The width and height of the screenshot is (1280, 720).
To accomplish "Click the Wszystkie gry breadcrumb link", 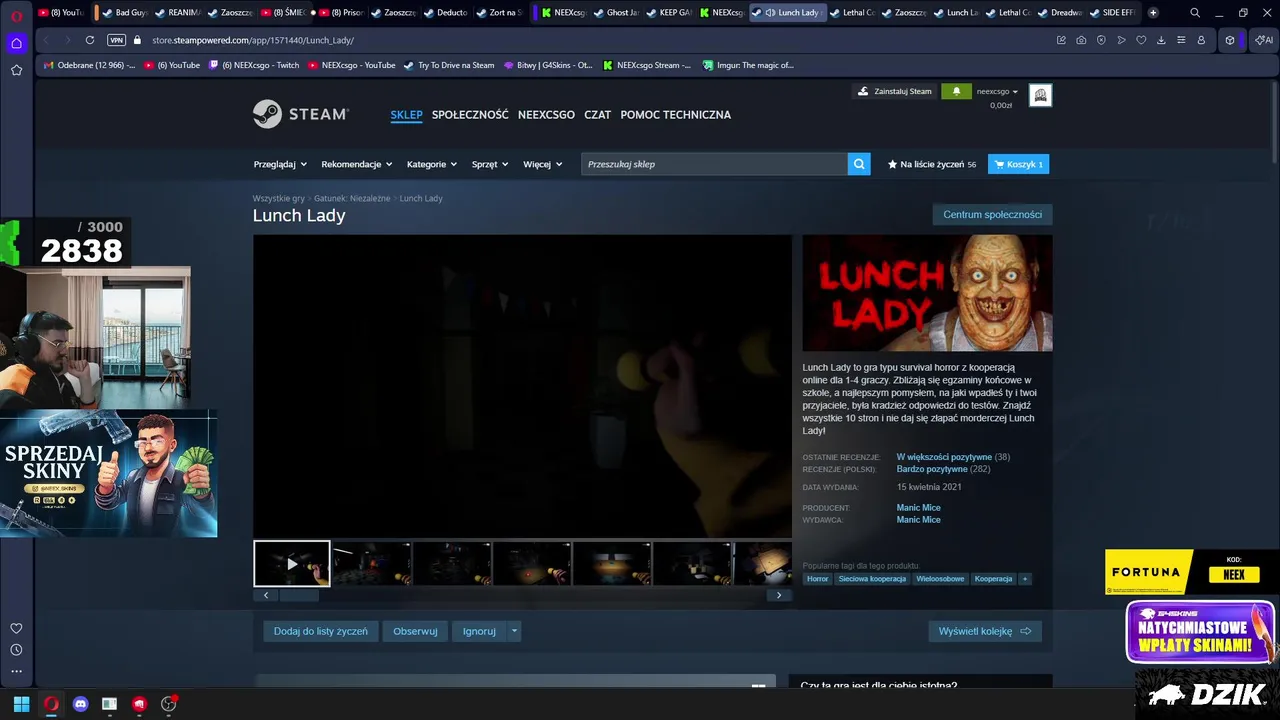I will click(x=278, y=198).
